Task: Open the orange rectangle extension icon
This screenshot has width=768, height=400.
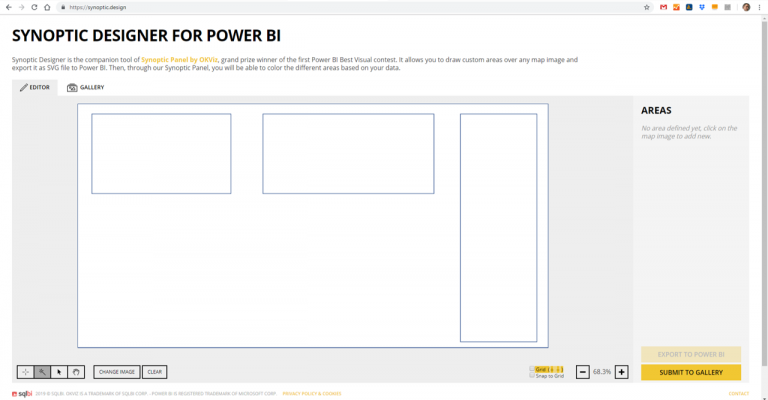Action: (x=715, y=7)
